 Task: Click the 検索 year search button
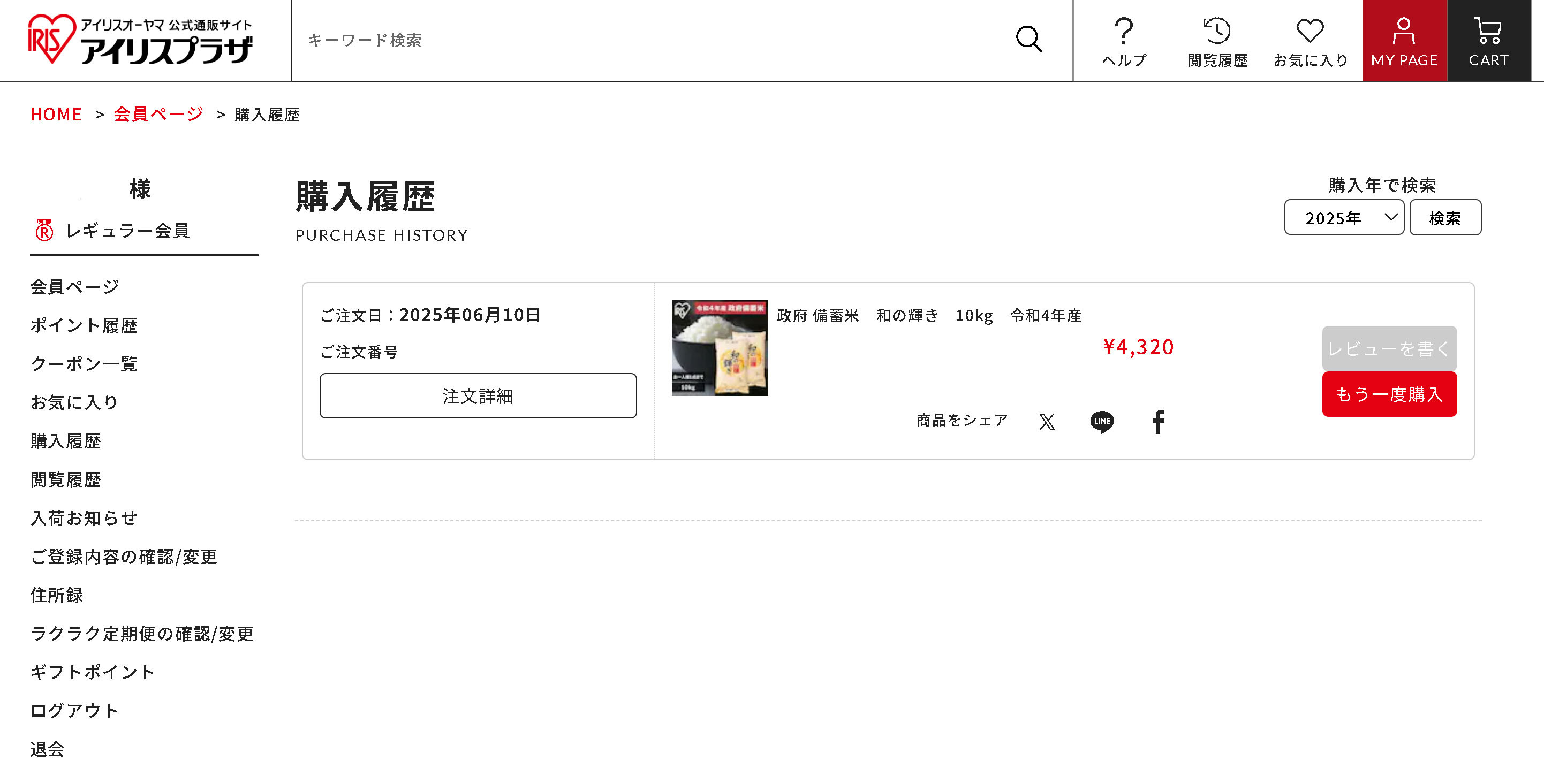(1444, 217)
